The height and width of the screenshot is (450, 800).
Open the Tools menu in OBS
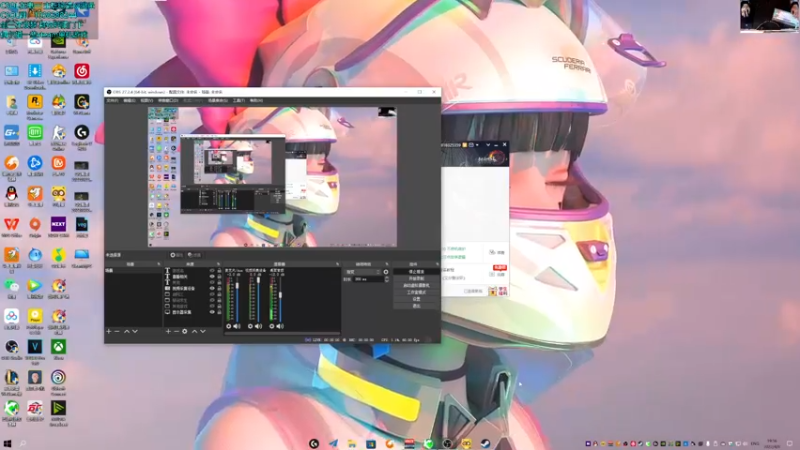coord(239,101)
